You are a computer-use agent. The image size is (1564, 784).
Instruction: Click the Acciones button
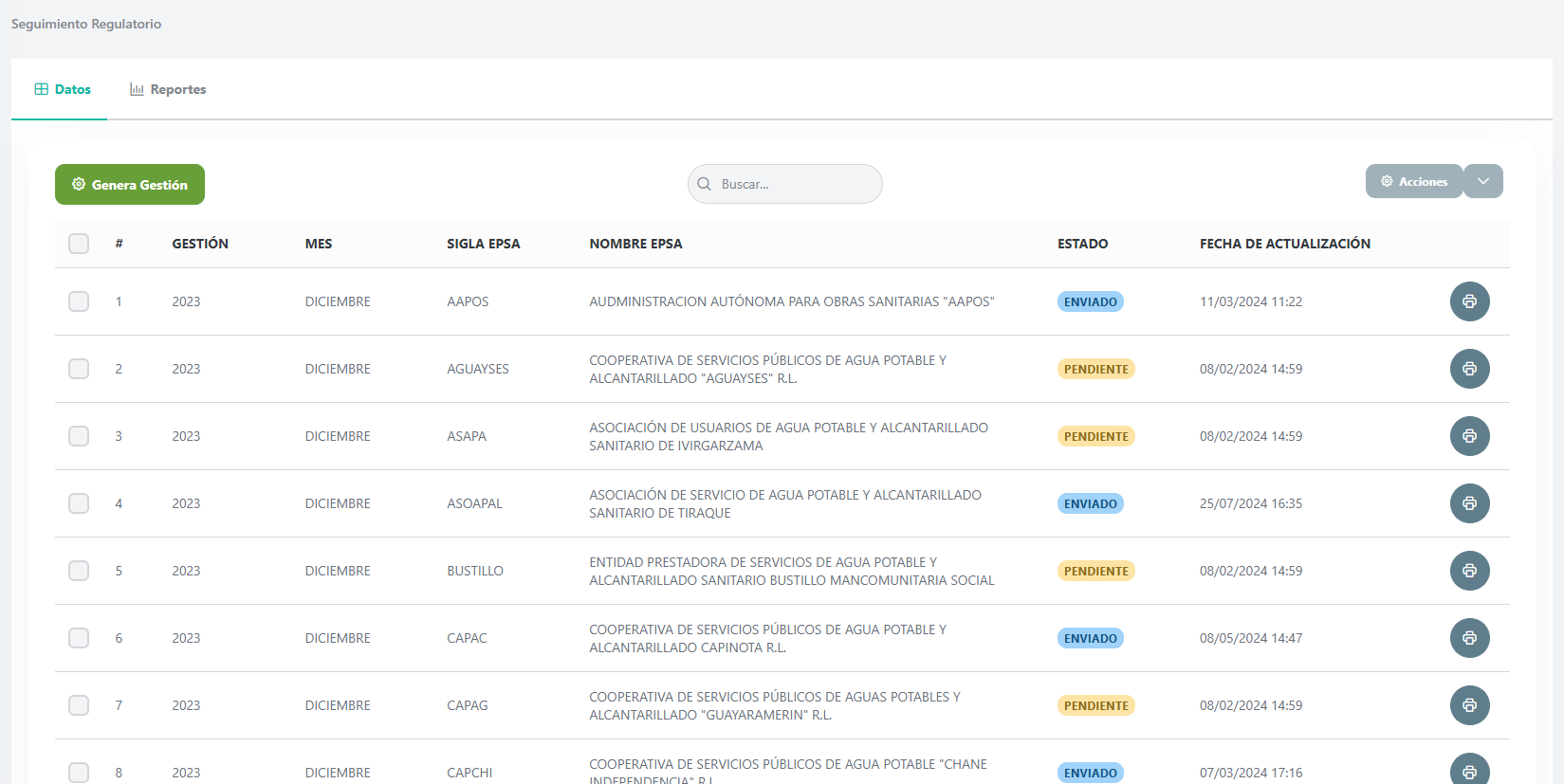1413,181
